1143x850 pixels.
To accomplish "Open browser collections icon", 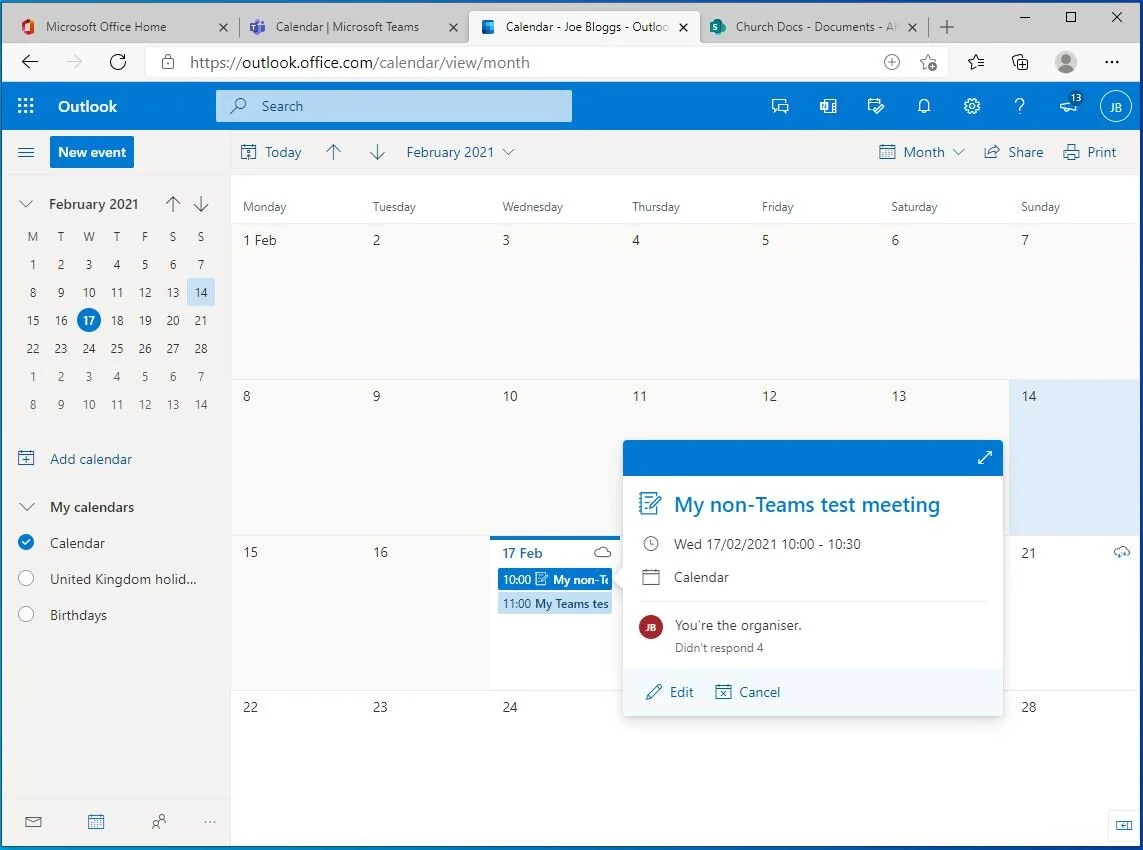I will [1021, 63].
